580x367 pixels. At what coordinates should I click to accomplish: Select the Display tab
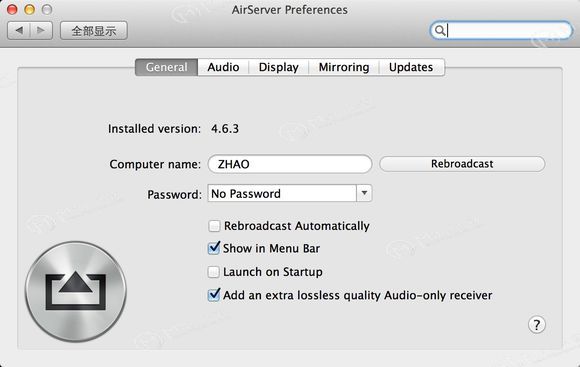tap(279, 67)
